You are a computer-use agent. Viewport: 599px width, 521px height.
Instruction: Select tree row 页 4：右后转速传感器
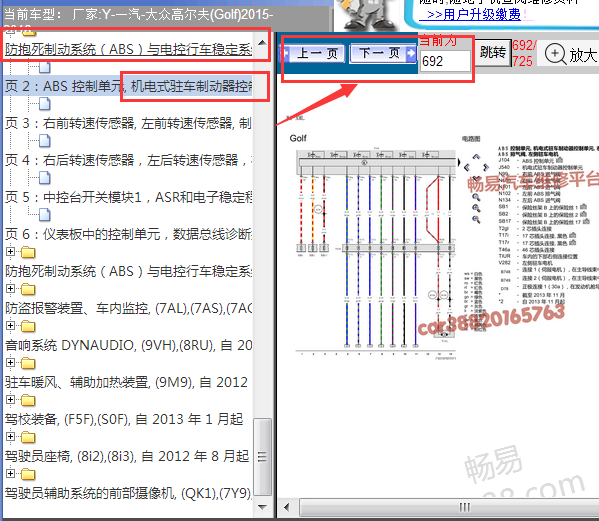click(128, 160)
